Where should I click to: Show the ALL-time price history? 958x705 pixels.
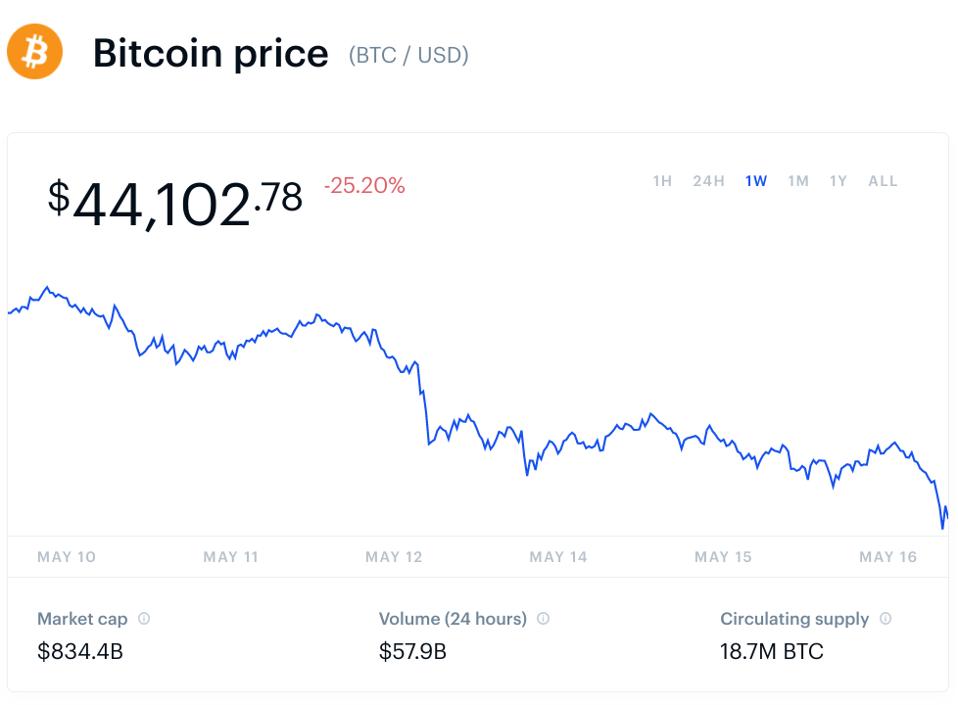(883, 181)
